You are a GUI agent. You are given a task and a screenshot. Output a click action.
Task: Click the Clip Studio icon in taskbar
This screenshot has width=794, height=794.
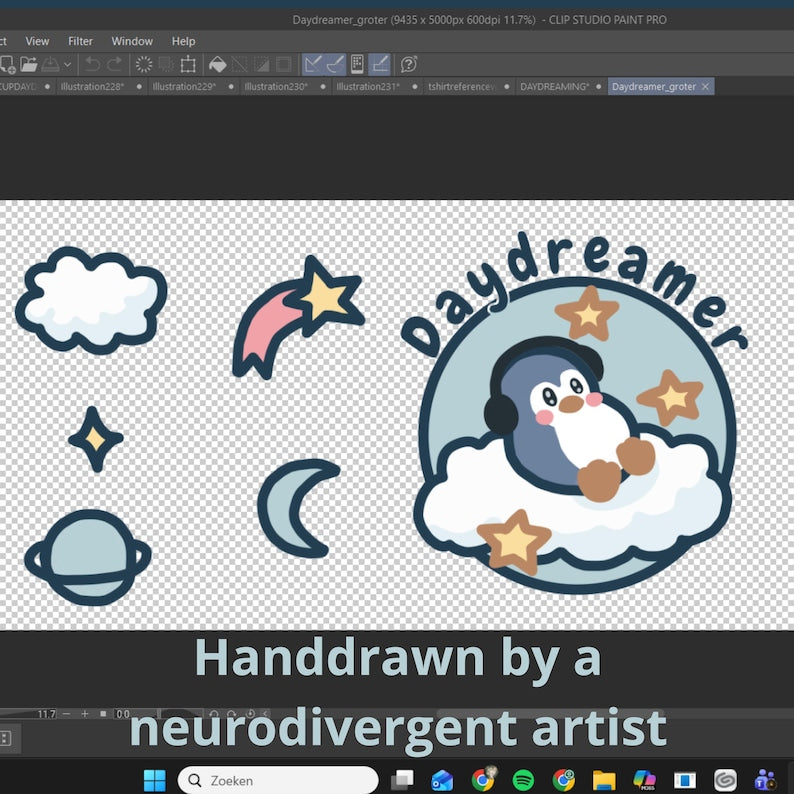725,780
